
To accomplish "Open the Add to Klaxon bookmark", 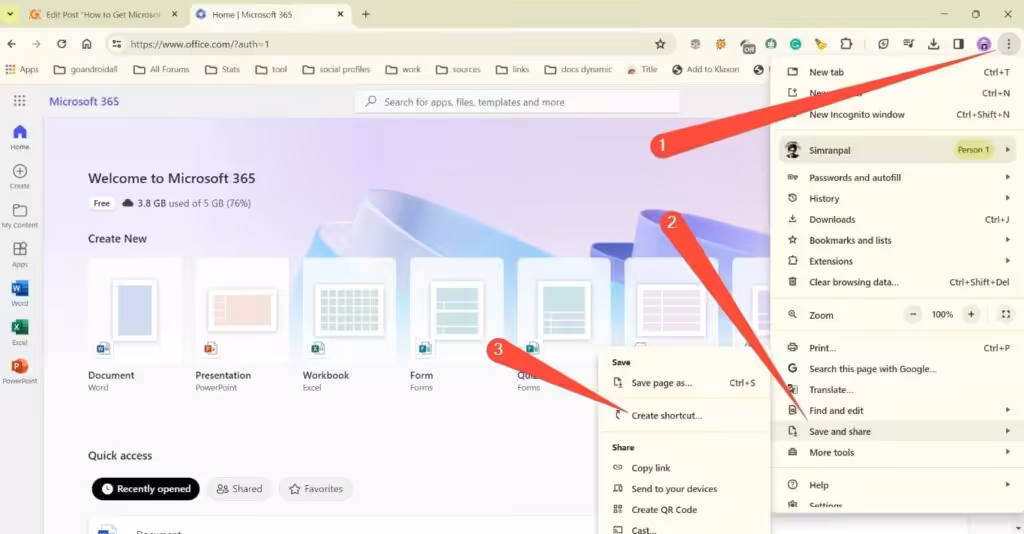I will [x=705, y=69].
